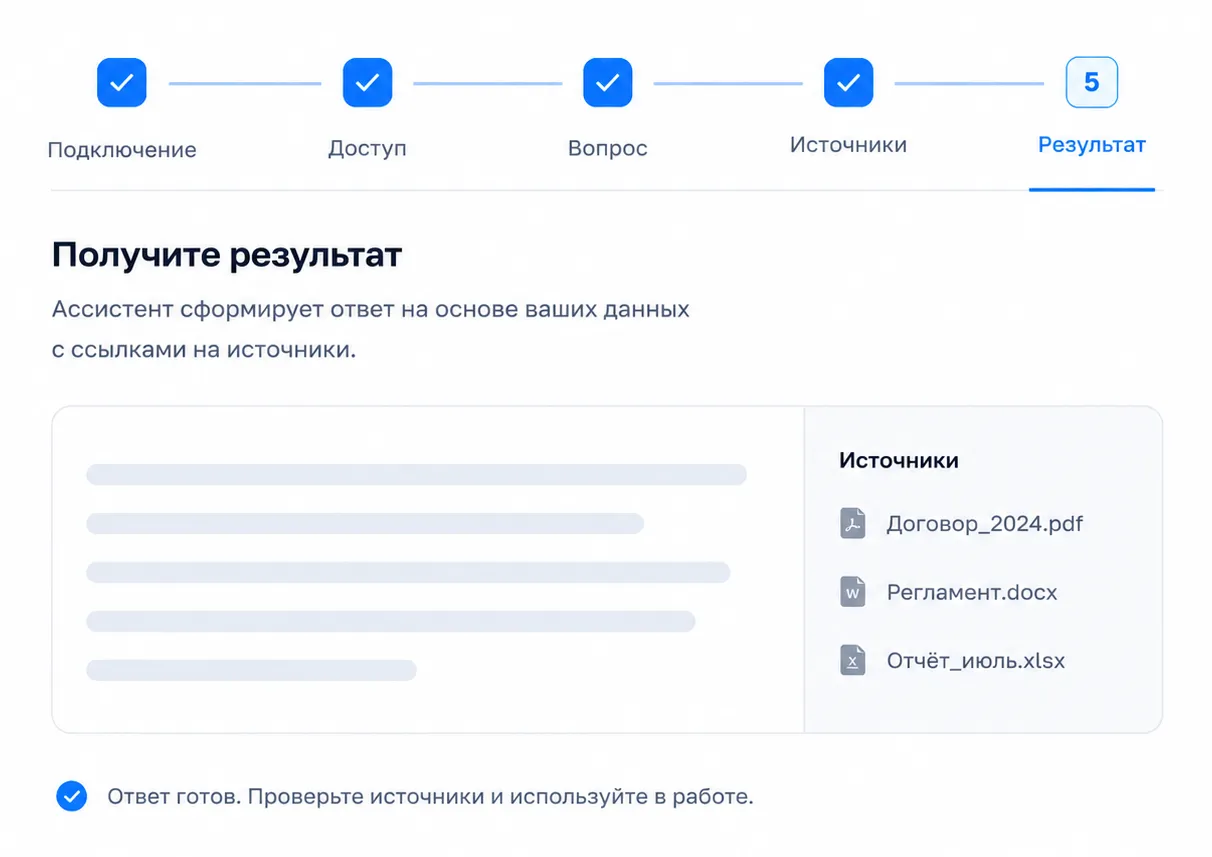Click the Word icon for Регламент.docx
Viewport: 1212px width, 857px height.
point(852,592)
